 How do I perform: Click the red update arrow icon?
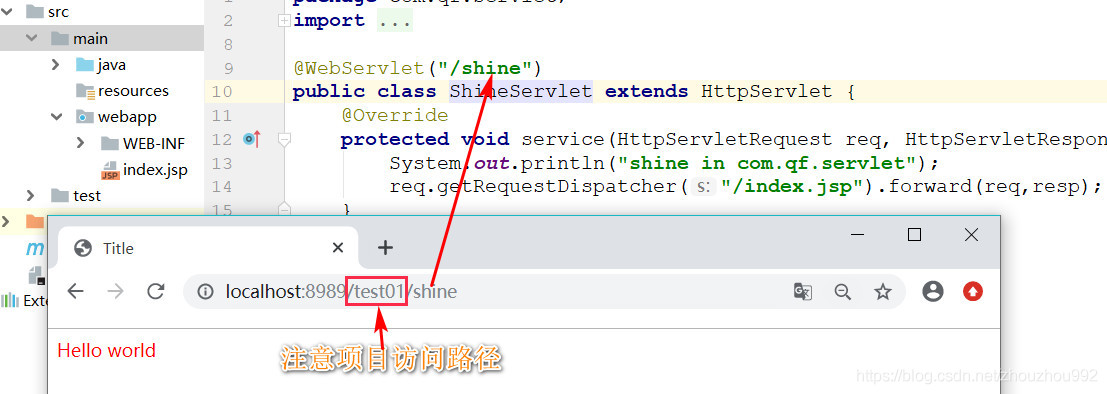973,292
